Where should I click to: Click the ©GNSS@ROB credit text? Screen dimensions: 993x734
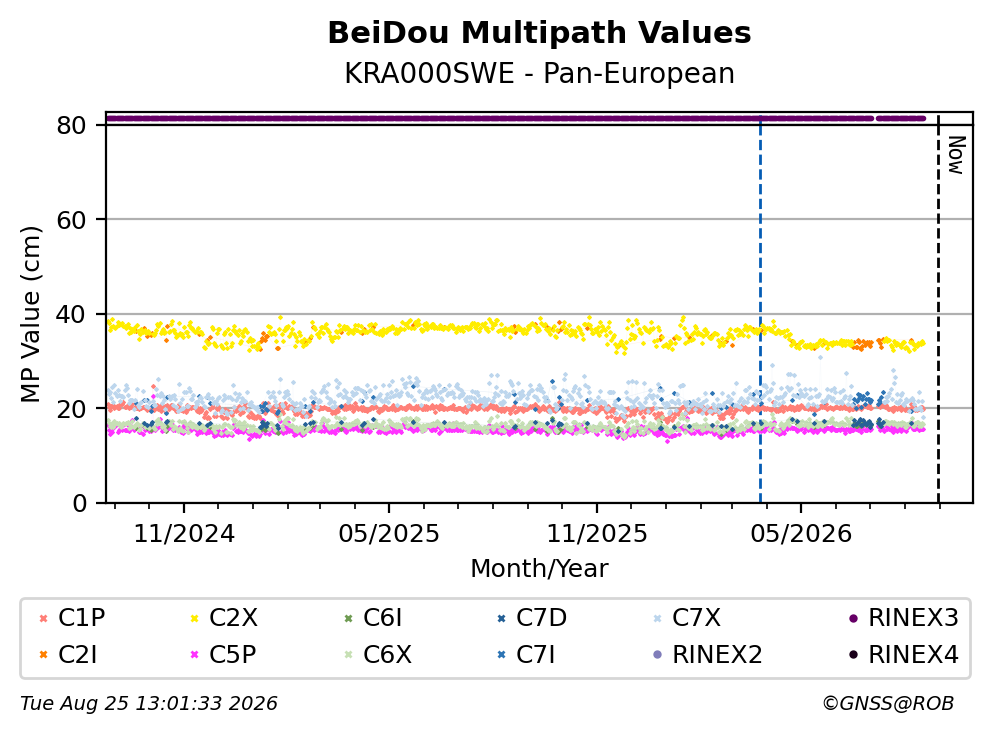(x=888, y=704)
